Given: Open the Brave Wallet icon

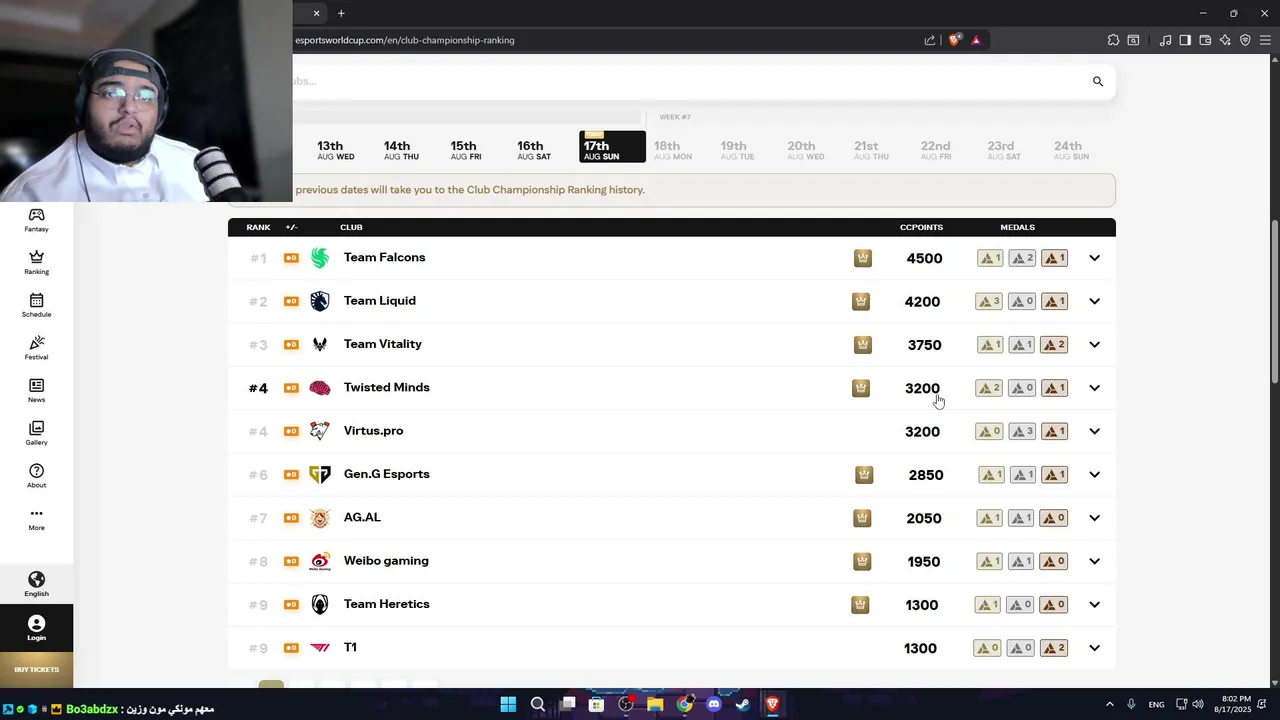Looking at the screenshot, I should tap(1205, 40).
